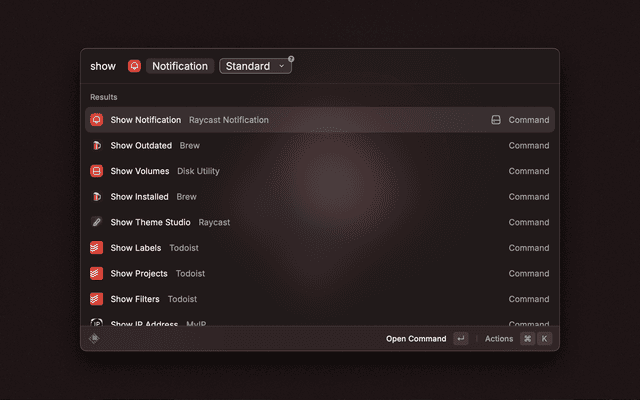Screen dimensions: 640x400
Task: Click the Disk Utility icon for Show Volumes
Action: [x=97, y=171]
